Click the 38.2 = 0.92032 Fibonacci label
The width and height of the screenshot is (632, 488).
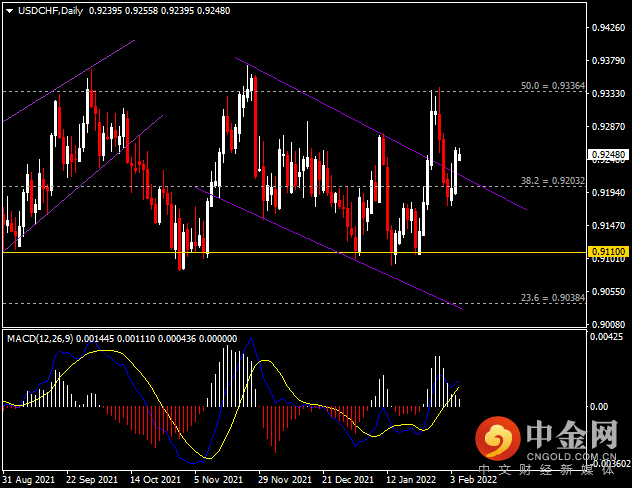[x=553, y=181]
